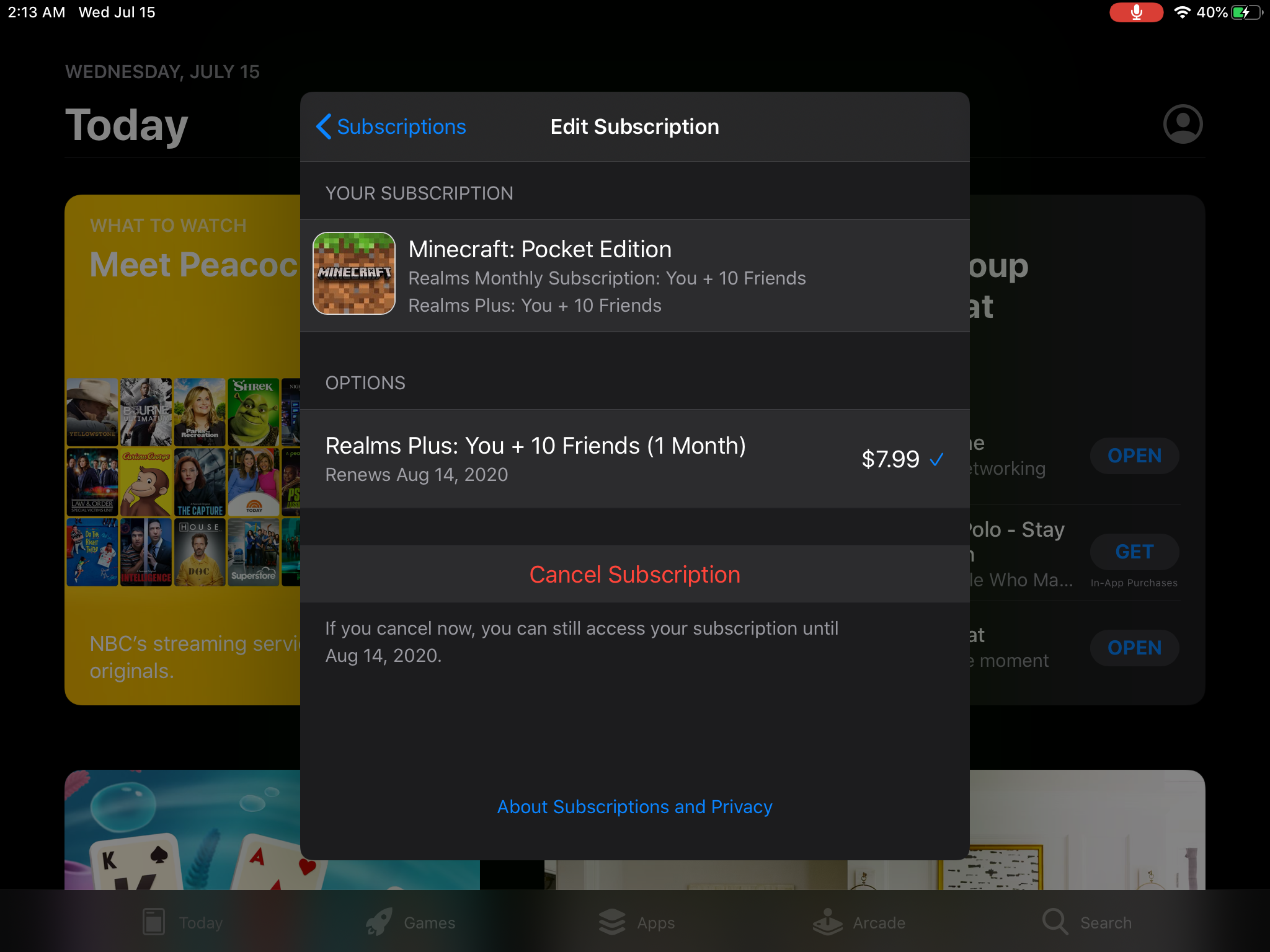1270x952 pixels.
Task: Tap the back chevron arrow
Action: [x=324, y=126]
